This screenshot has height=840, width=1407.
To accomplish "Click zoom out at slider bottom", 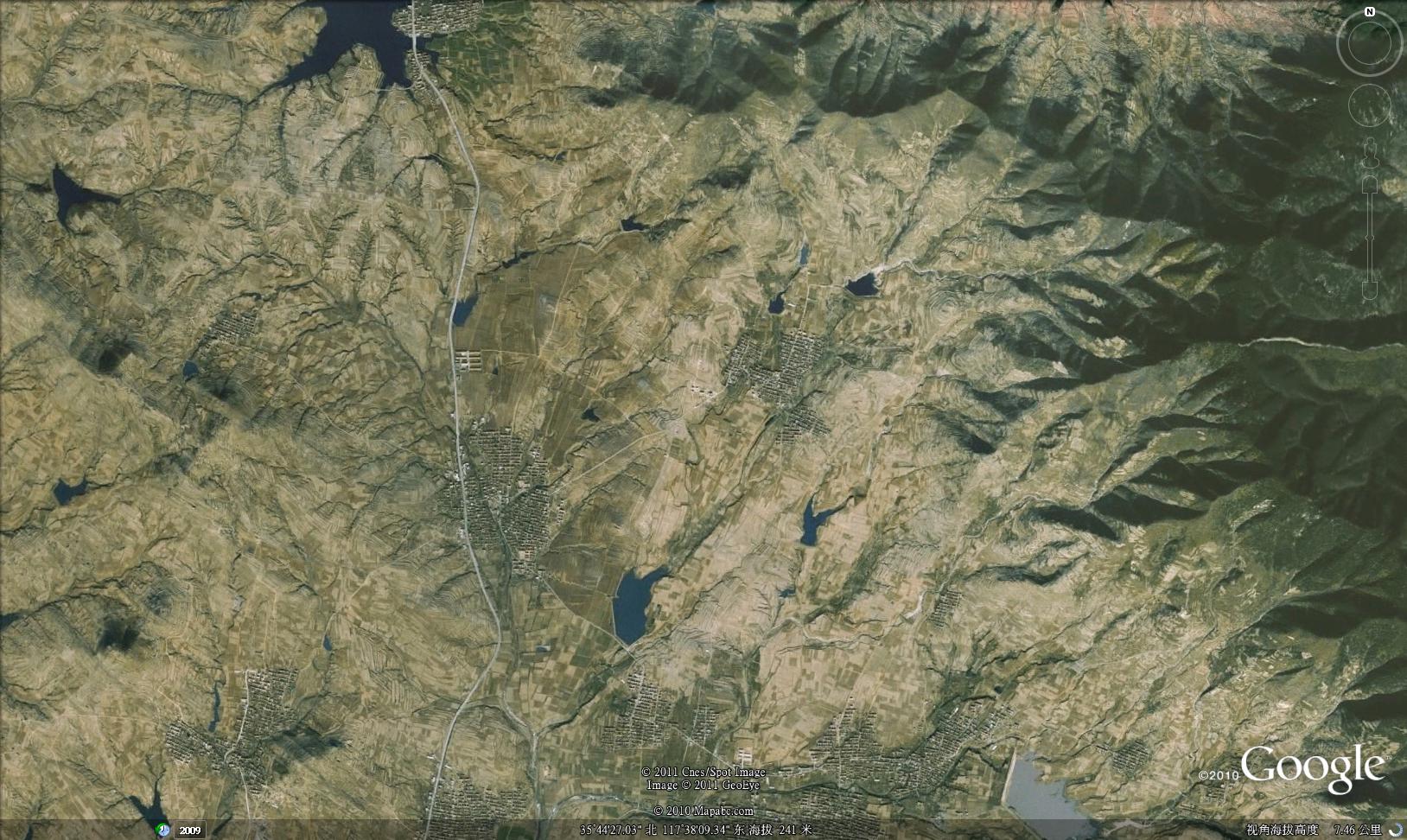I will [1370, 290].
